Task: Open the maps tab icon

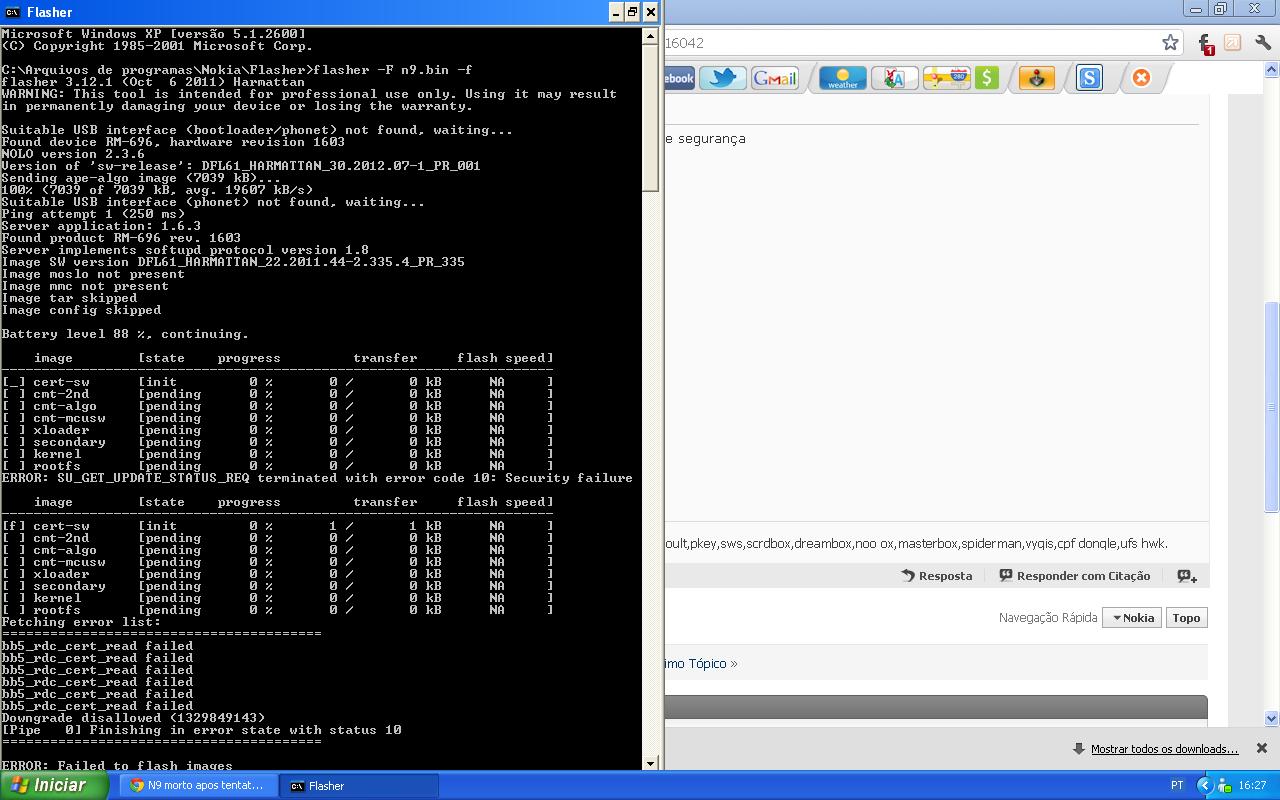Action: point(945,78)
